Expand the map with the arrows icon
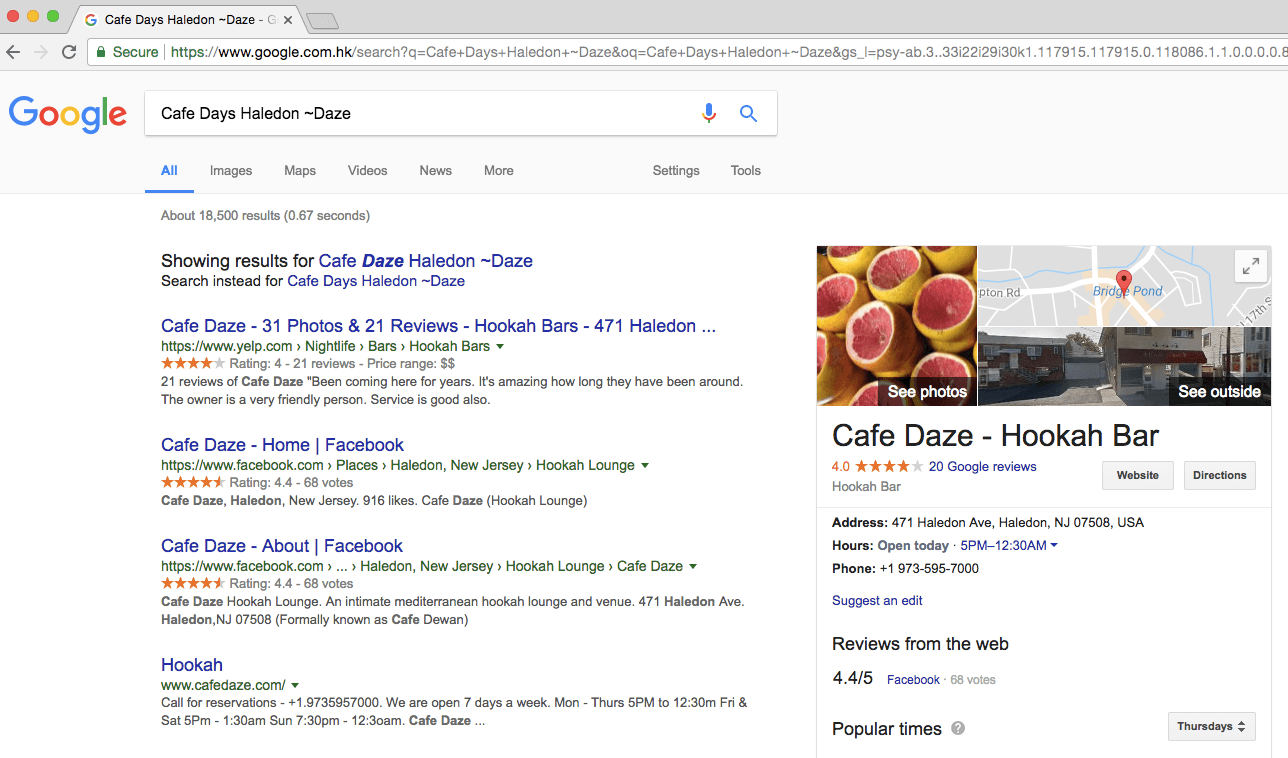The height and width of the screenshot is (758, 1288). (x=1250, y=266)
